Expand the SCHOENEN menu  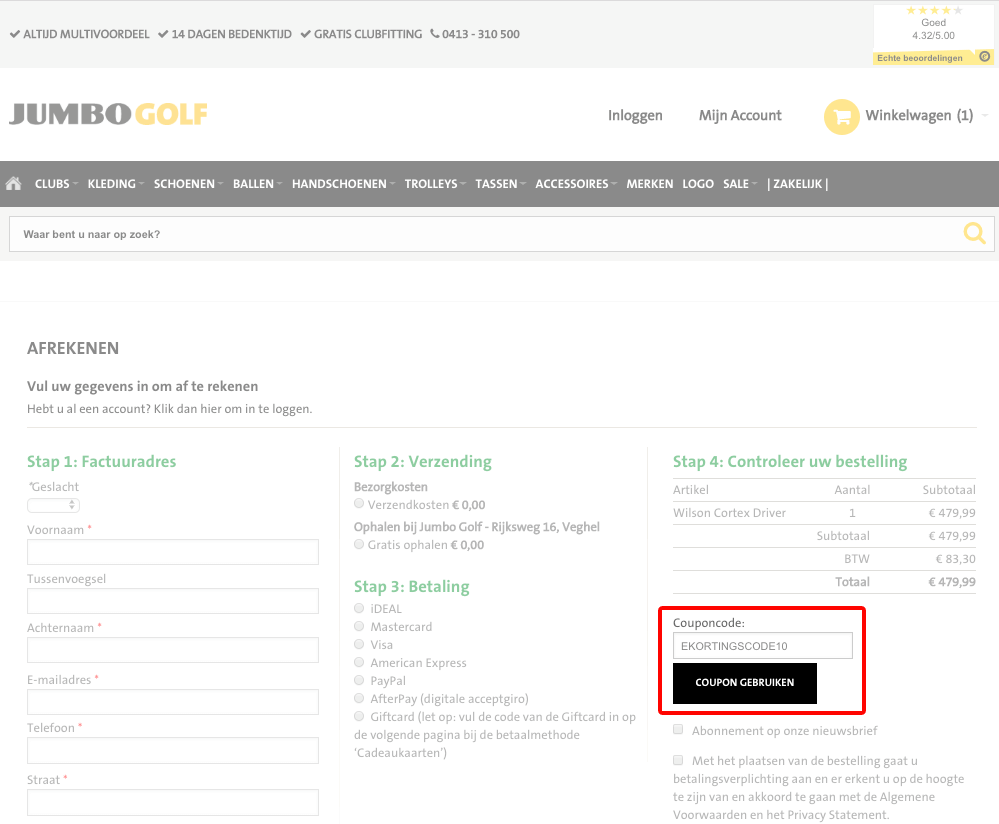coord(189,184)
